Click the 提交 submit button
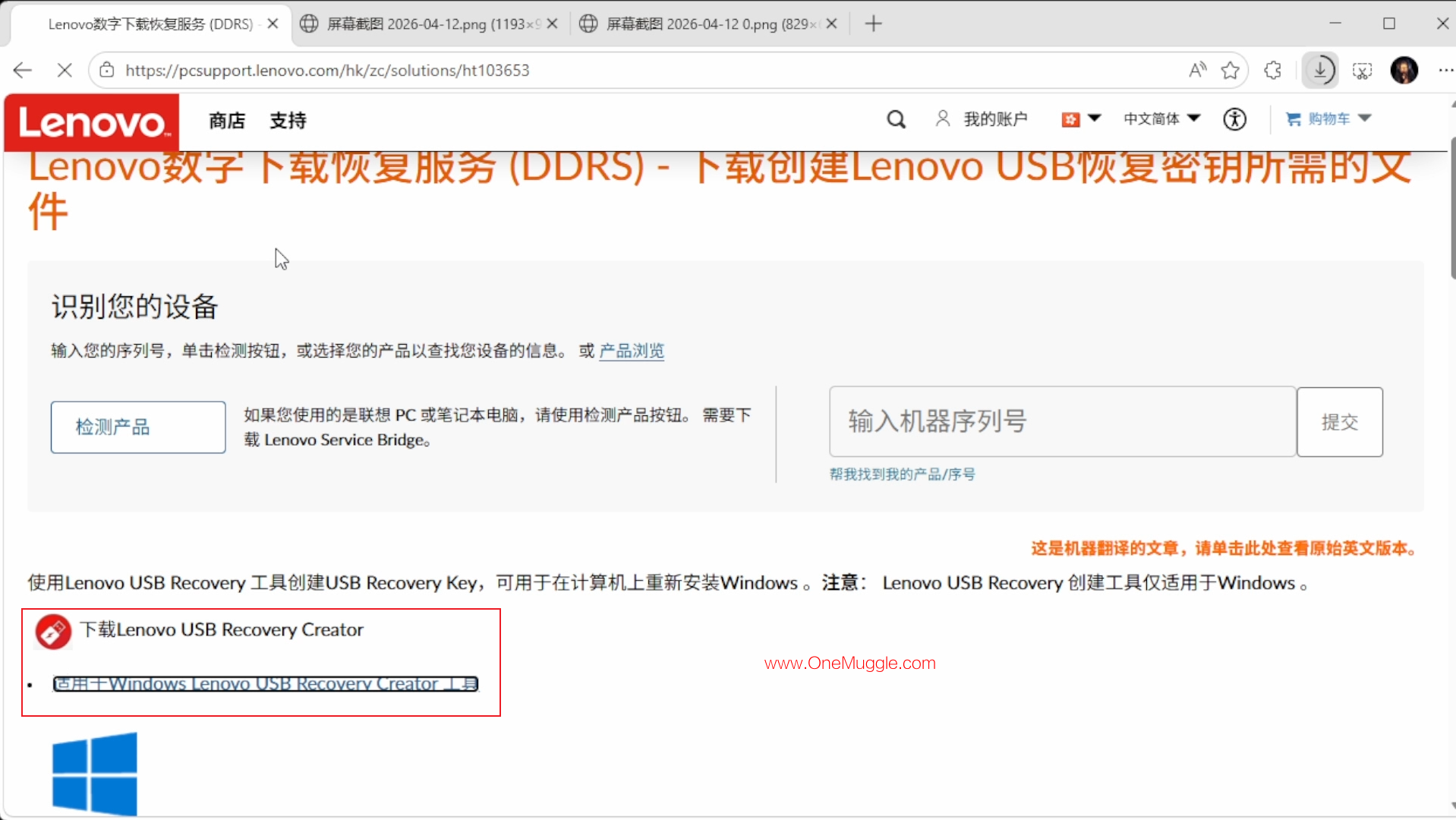 click(1340, 422)
